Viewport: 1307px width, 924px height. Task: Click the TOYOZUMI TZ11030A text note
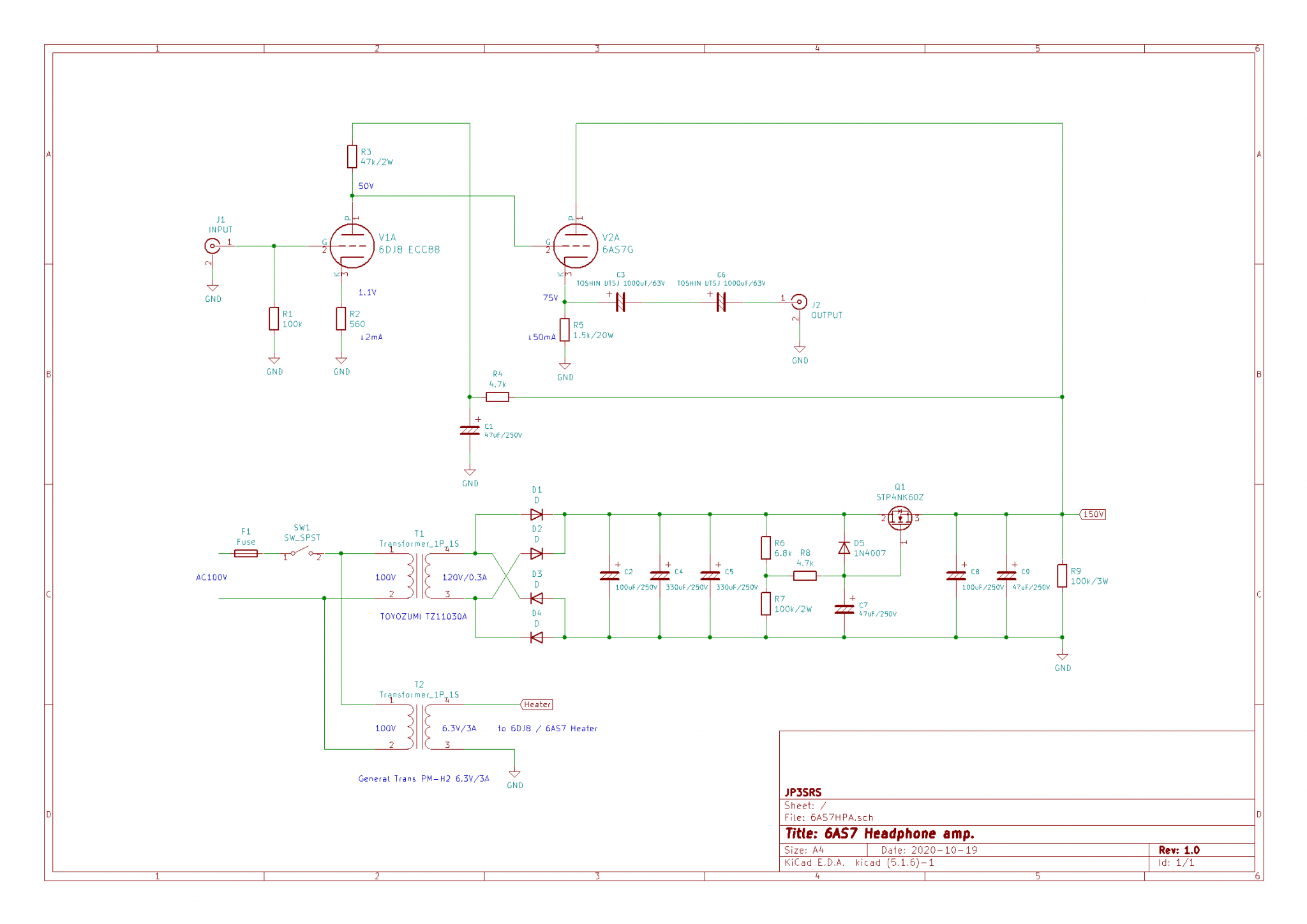[423, 616]
